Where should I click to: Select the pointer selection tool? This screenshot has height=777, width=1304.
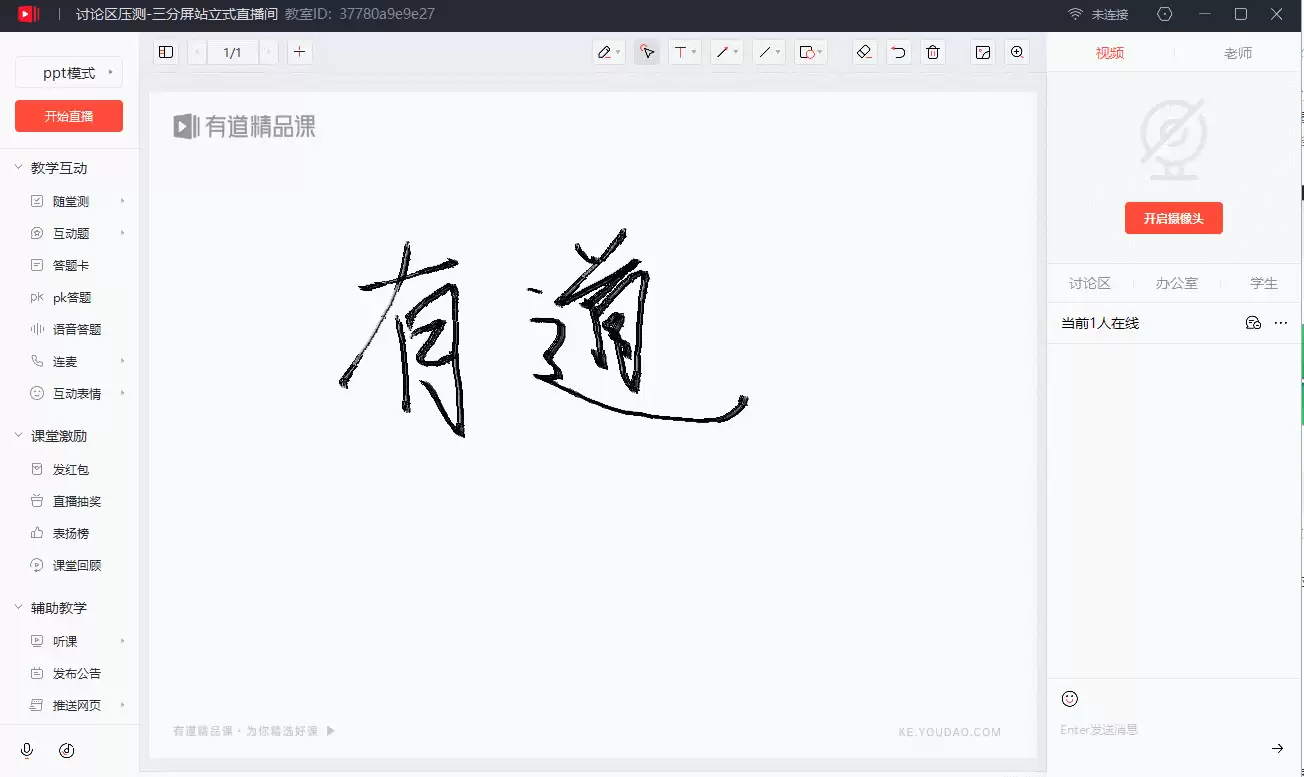click(x=647, y=53)
